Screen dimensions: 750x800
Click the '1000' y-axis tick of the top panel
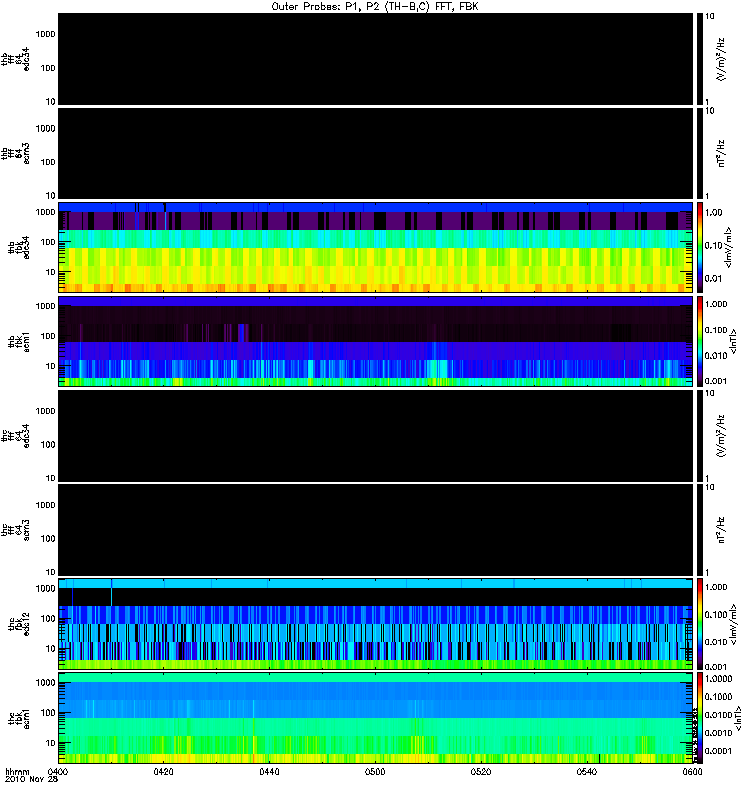click(x=45, y=34)
